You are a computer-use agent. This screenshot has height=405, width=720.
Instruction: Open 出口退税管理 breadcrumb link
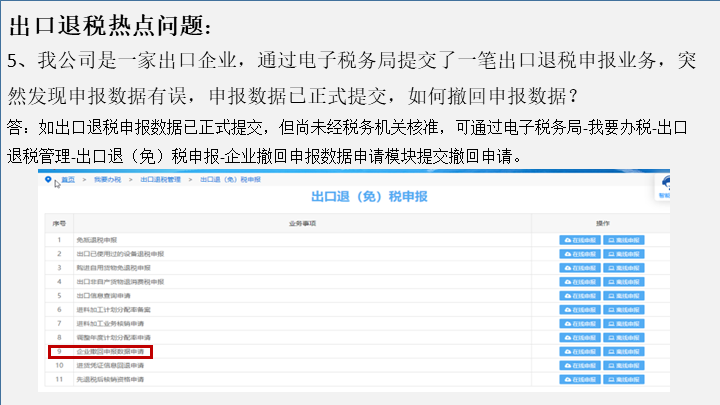click(161, 180)
